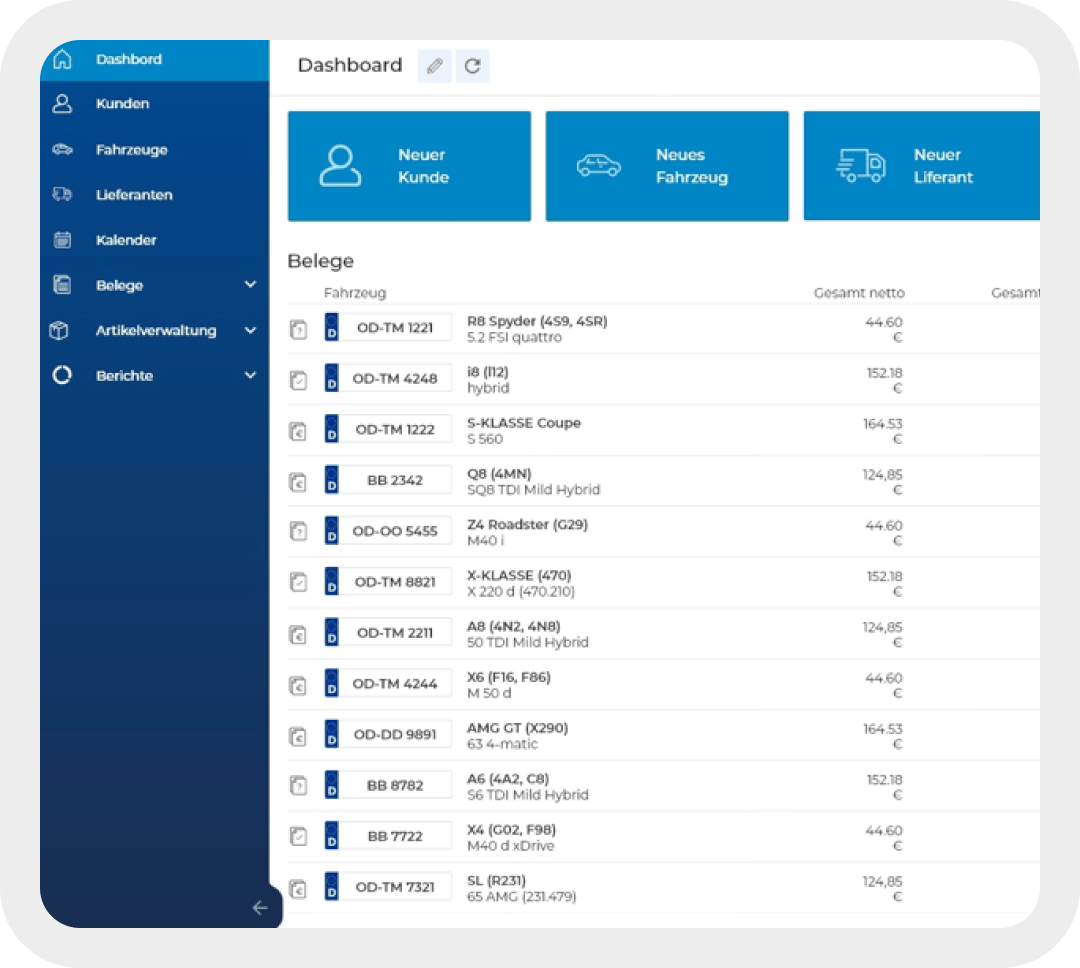Click document icon of OD-TM 2211 row
The height and width of the screenshot is (968, 1080).
(x=298, y=634)
